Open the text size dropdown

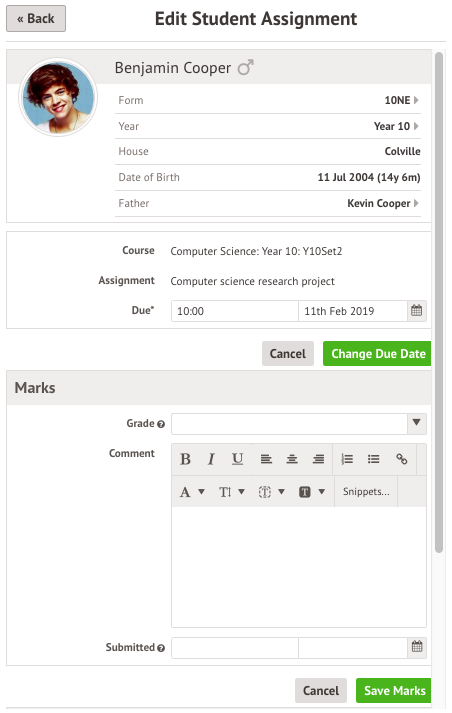click(232, 492)
